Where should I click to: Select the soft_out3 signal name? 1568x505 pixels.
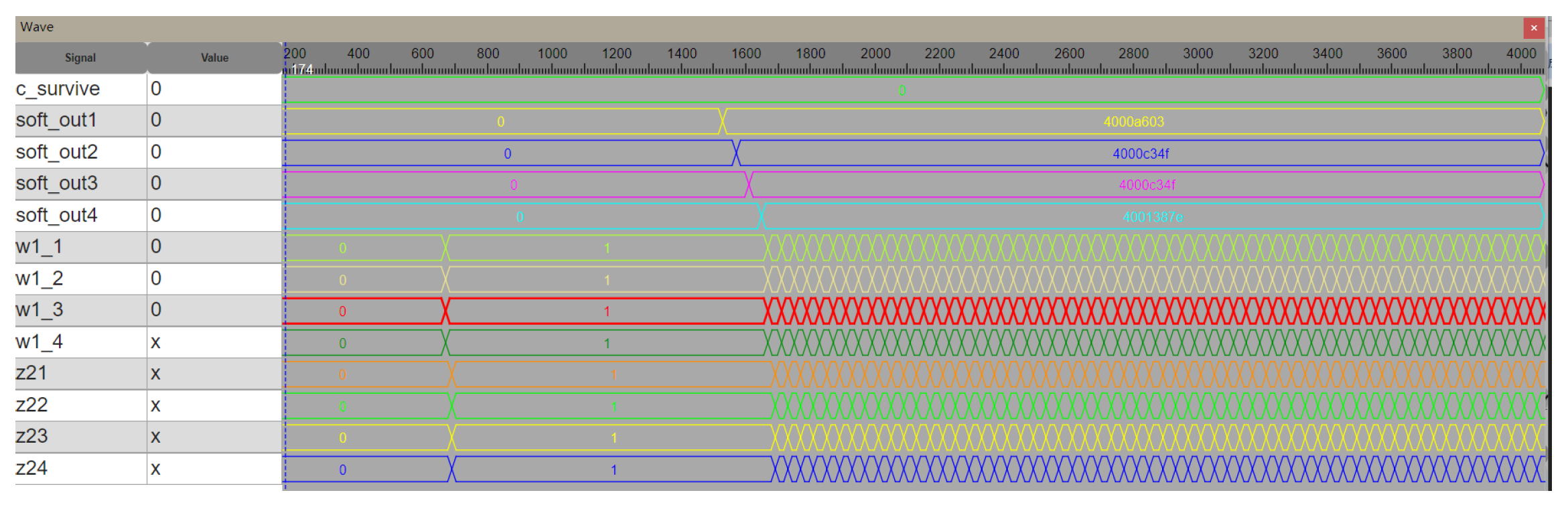[57, 184]
